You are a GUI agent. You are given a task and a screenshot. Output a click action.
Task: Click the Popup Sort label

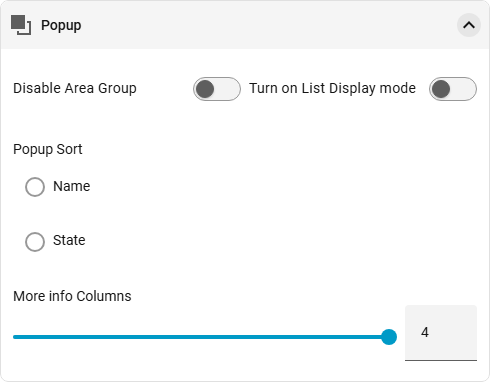pos(48,149)
